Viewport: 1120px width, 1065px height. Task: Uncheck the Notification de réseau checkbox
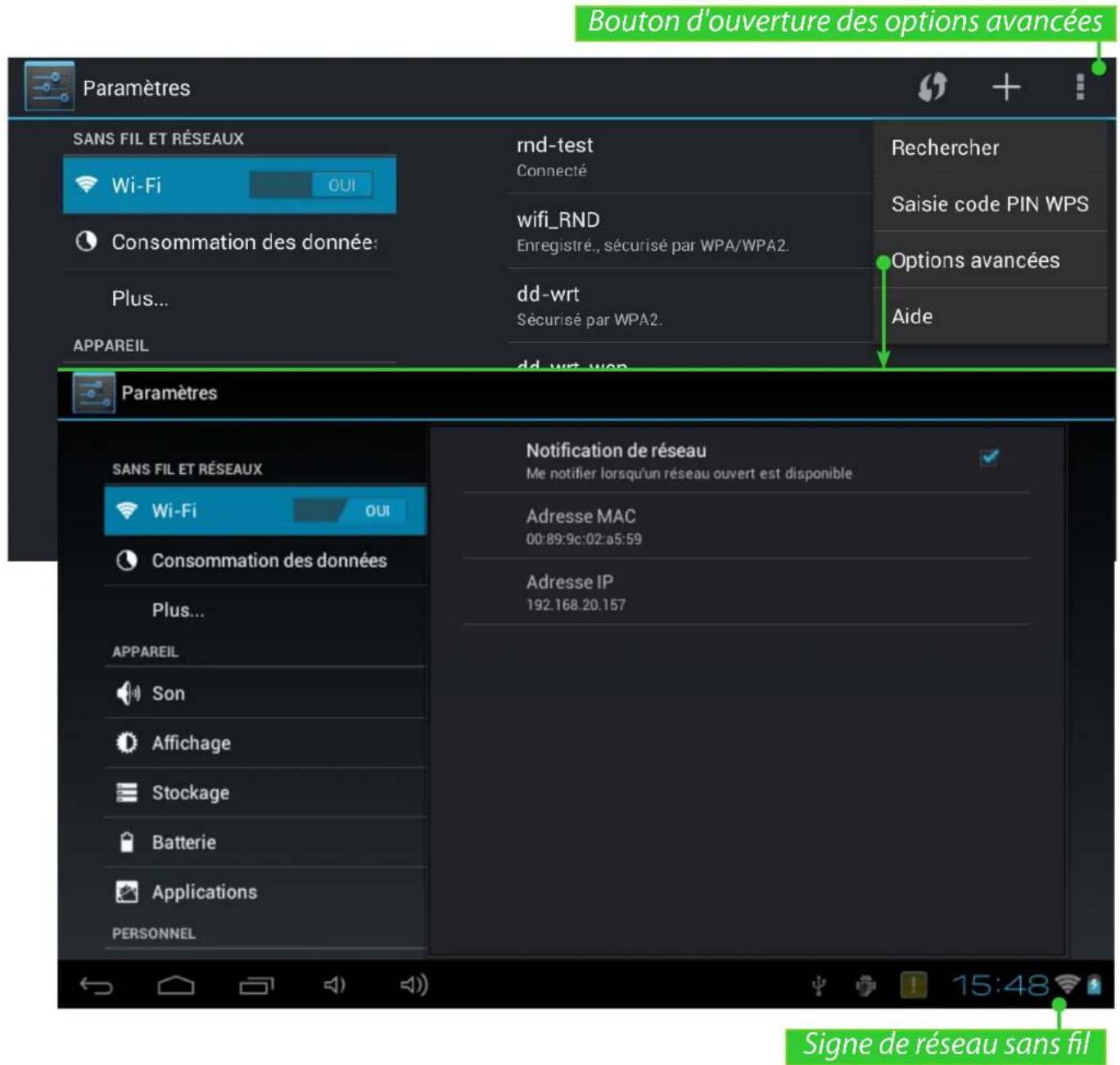point(989,457)
